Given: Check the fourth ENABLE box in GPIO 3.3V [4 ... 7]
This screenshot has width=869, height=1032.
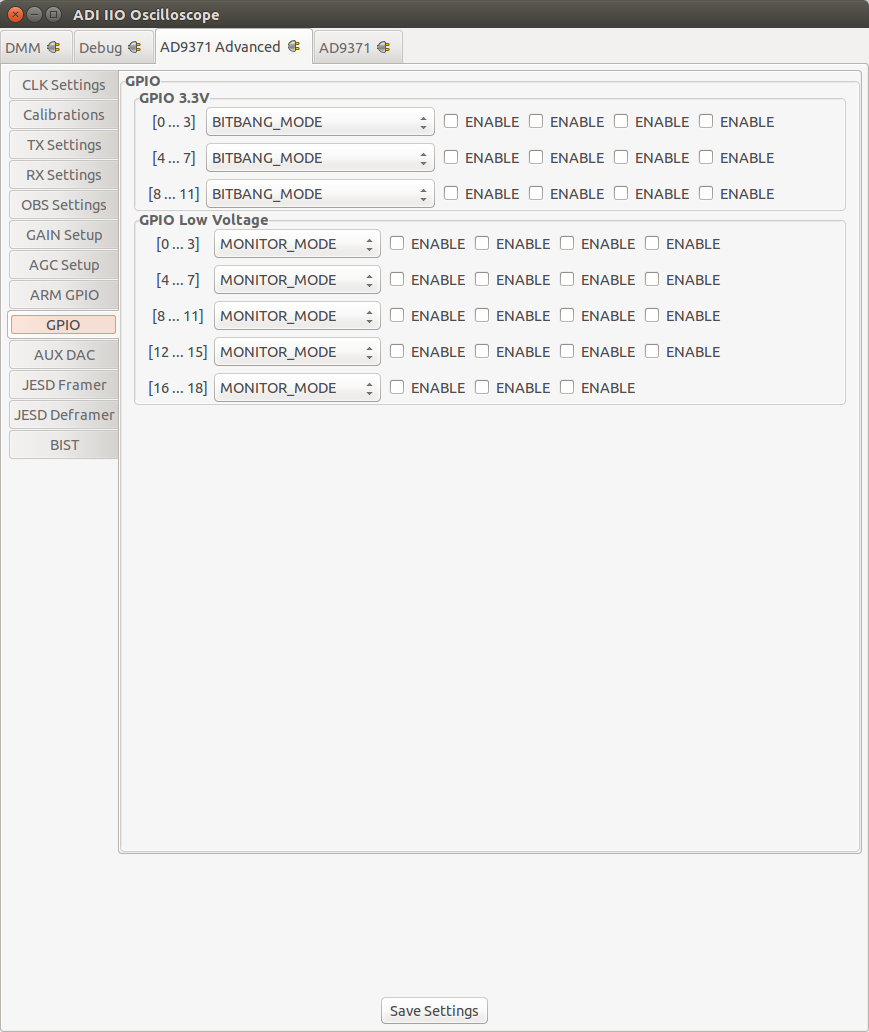Looking at the screenshot, I should click(707, 157).
